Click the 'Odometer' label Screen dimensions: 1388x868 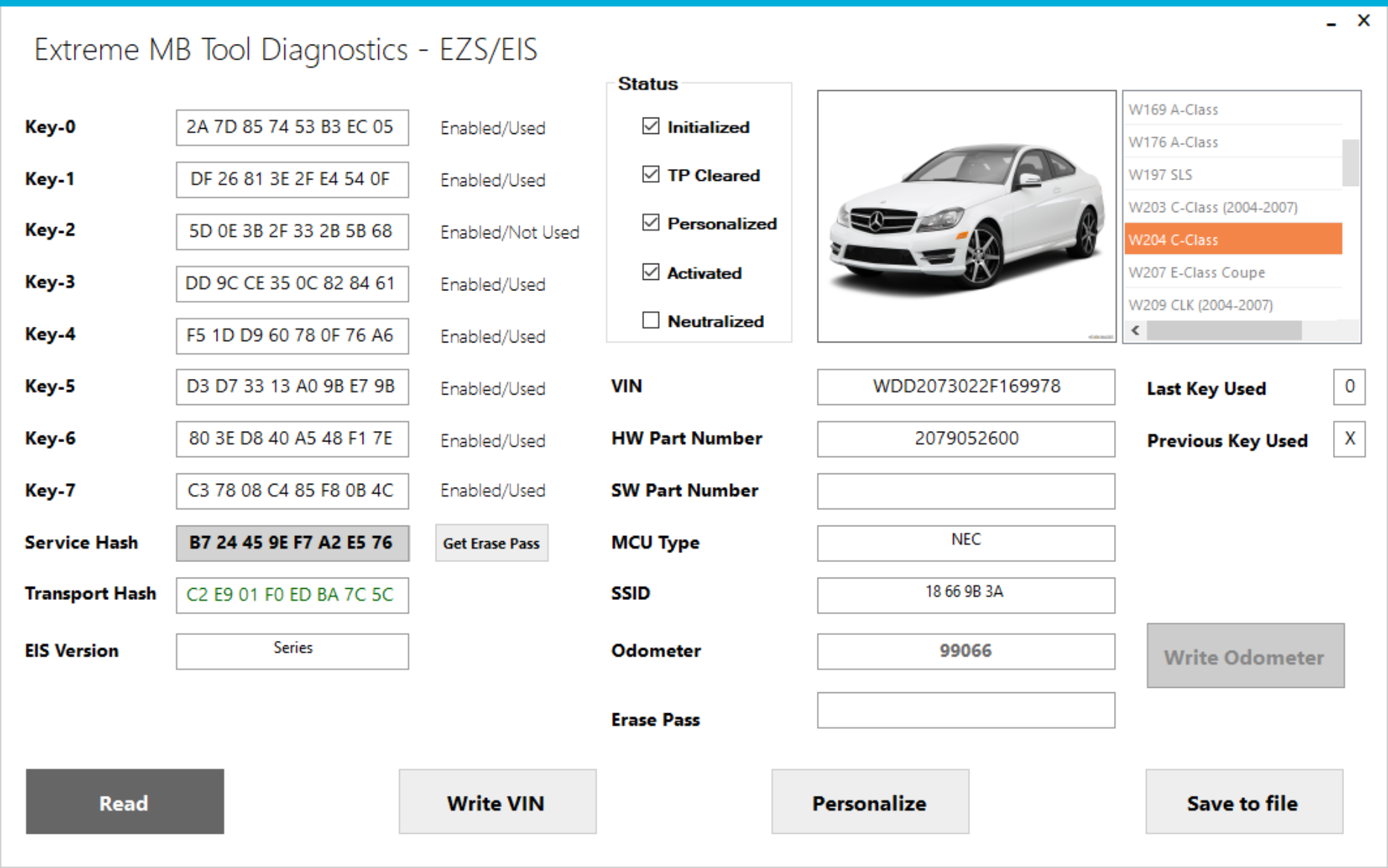[656, 651]
